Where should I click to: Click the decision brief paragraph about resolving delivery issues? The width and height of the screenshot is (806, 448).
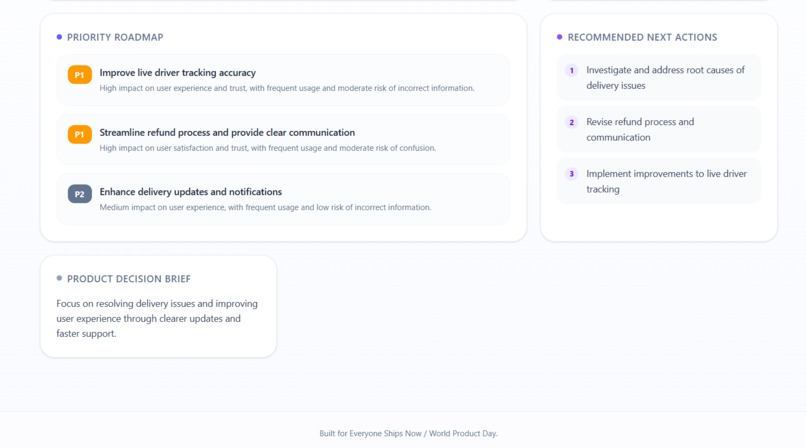click(157, 319)
